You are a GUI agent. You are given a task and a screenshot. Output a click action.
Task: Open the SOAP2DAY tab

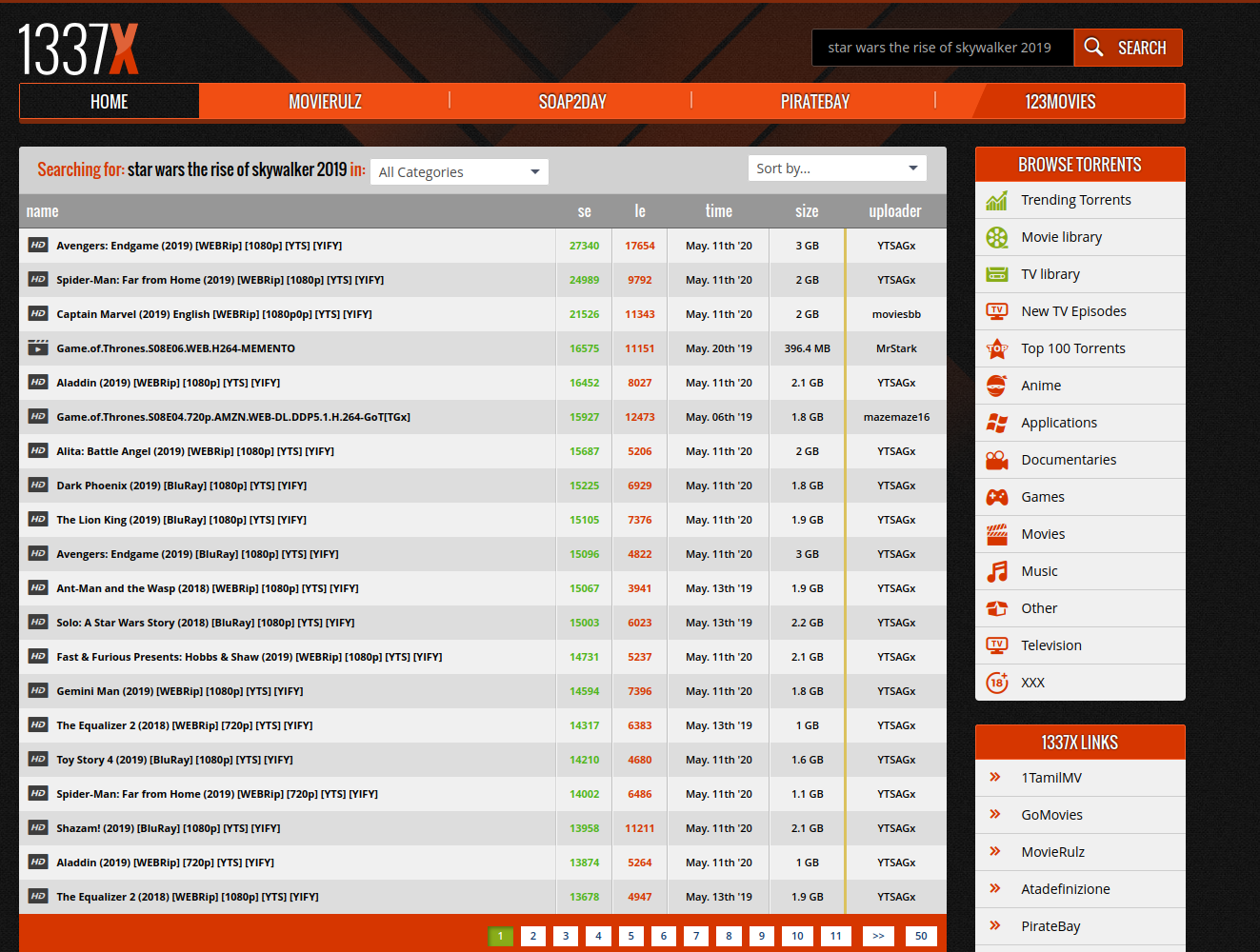tap(572, 101)
